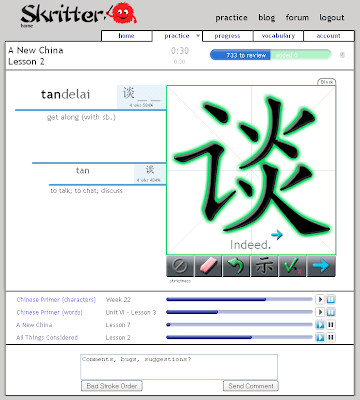The width and height of the screenshot is (360, 400).
Task: Play Chinese Primer (characters) list
Action: [x=320, y=299]
